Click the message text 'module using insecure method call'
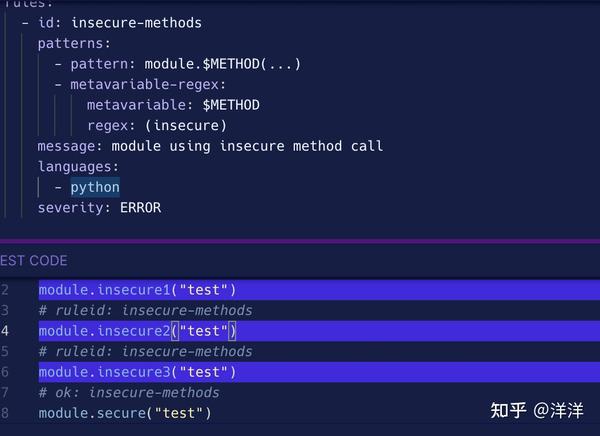This screenshot has height=436, width=600. pos(247,146)
